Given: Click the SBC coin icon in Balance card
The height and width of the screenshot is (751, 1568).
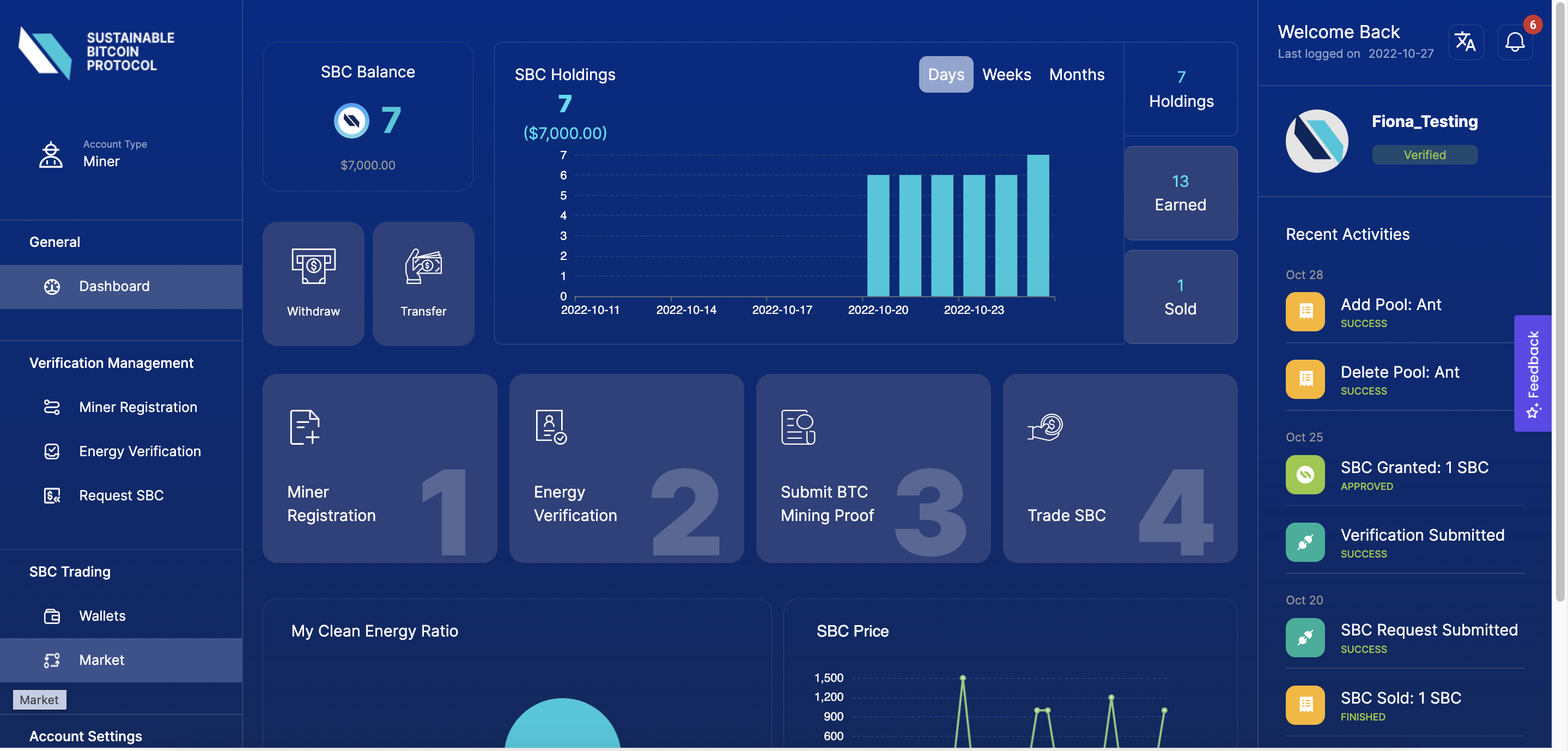Looking at the screenshot, I should pyautogui.click(x=351, y=120).
